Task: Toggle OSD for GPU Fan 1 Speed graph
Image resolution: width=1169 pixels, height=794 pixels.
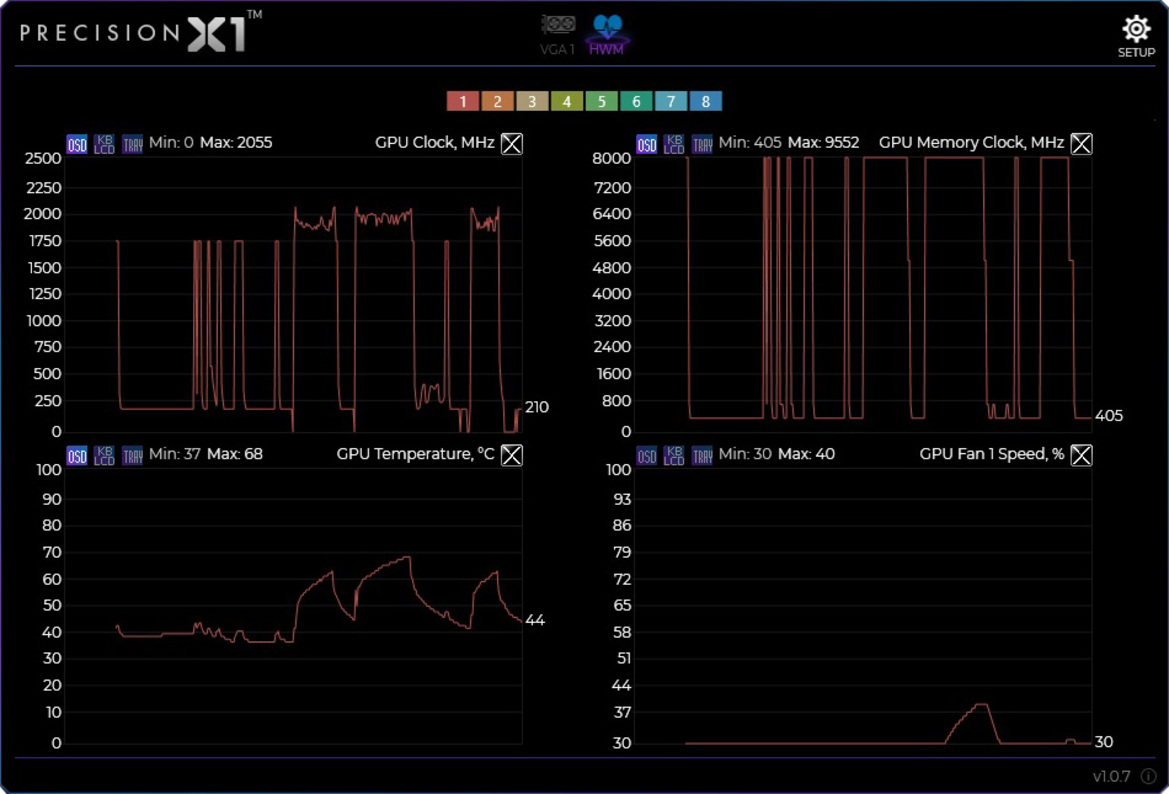Action: (646, 456)
